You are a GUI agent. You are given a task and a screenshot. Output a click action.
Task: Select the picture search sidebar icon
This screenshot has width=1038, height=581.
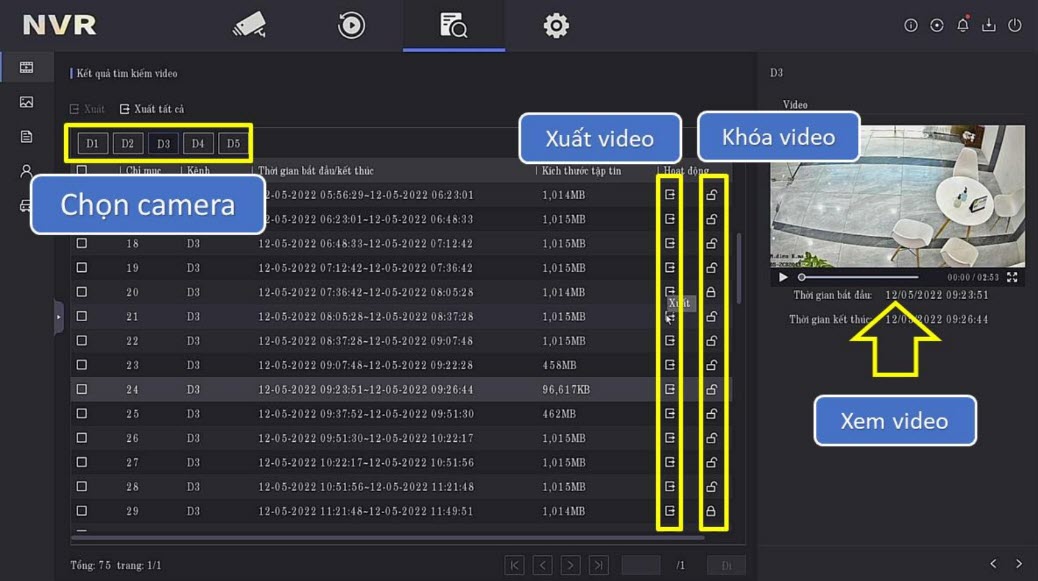[27, 102]
